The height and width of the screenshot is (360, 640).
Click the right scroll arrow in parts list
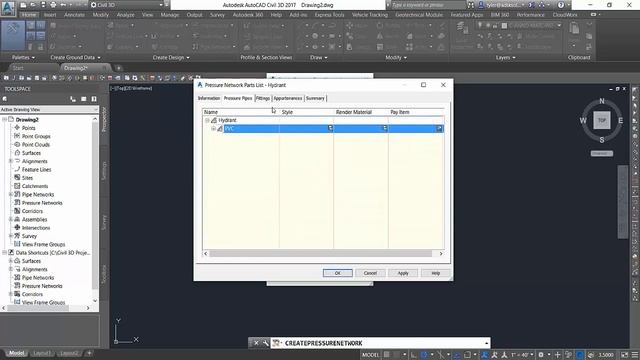tap(441, 253)
